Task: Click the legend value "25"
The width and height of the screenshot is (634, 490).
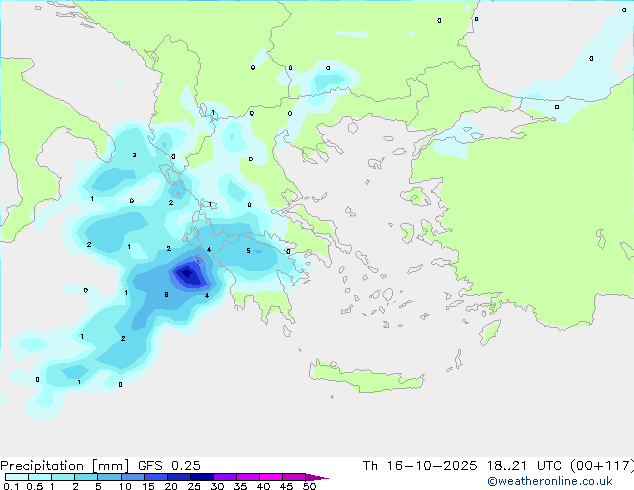Action: (194, 486)
